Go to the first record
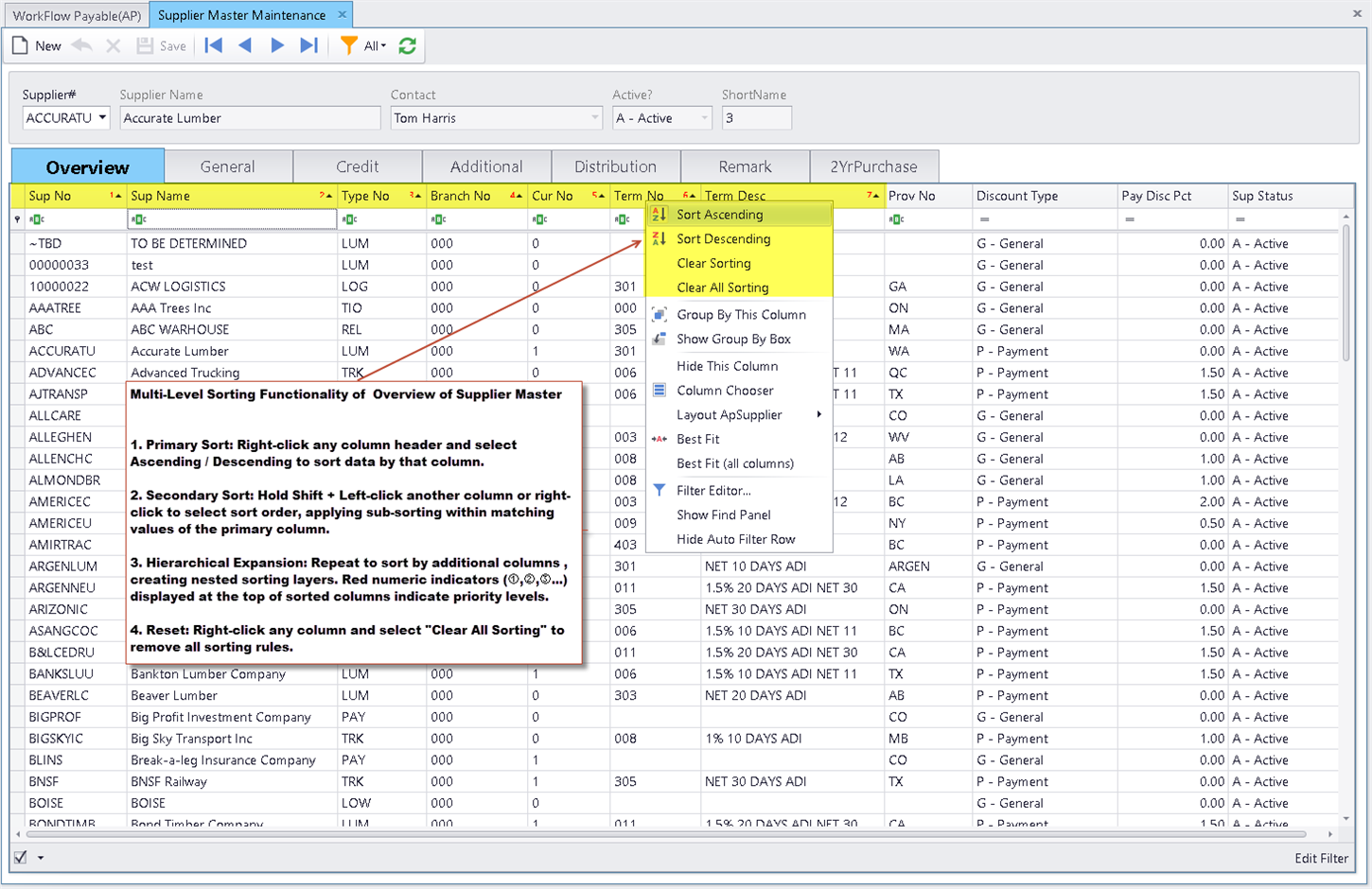 pos(214,45)
